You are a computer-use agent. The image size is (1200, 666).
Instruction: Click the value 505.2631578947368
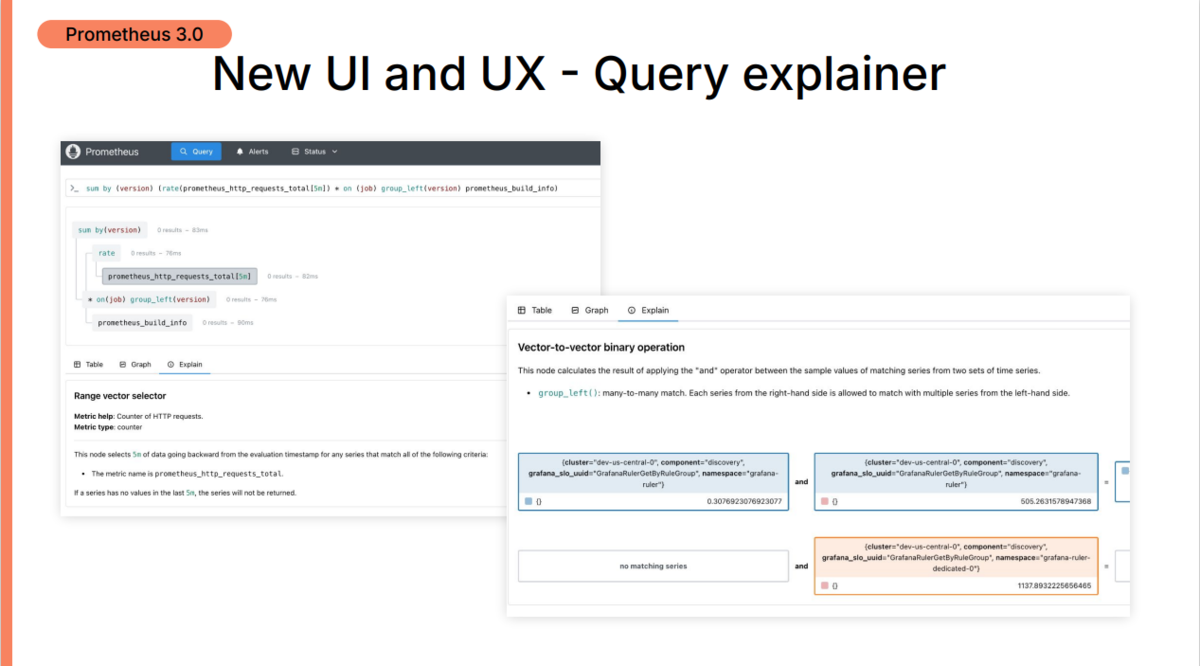1056,501
